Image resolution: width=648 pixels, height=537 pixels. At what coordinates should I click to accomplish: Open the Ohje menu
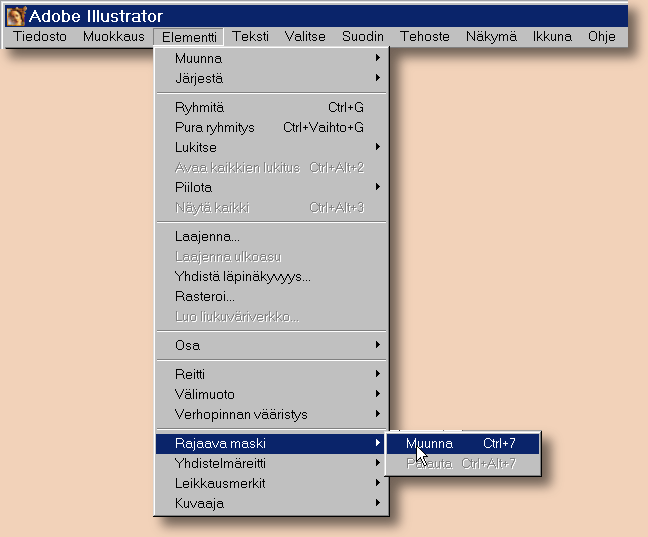(x=602, y=37)
